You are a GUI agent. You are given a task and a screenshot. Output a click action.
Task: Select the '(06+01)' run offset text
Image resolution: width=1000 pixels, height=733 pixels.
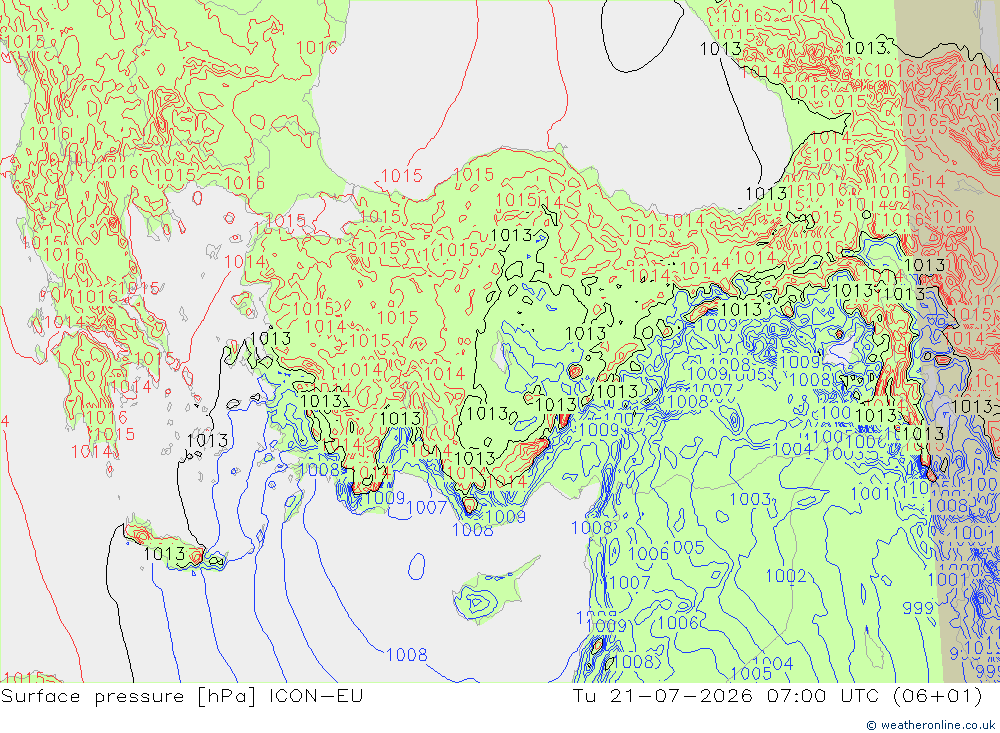coord(940,695)
